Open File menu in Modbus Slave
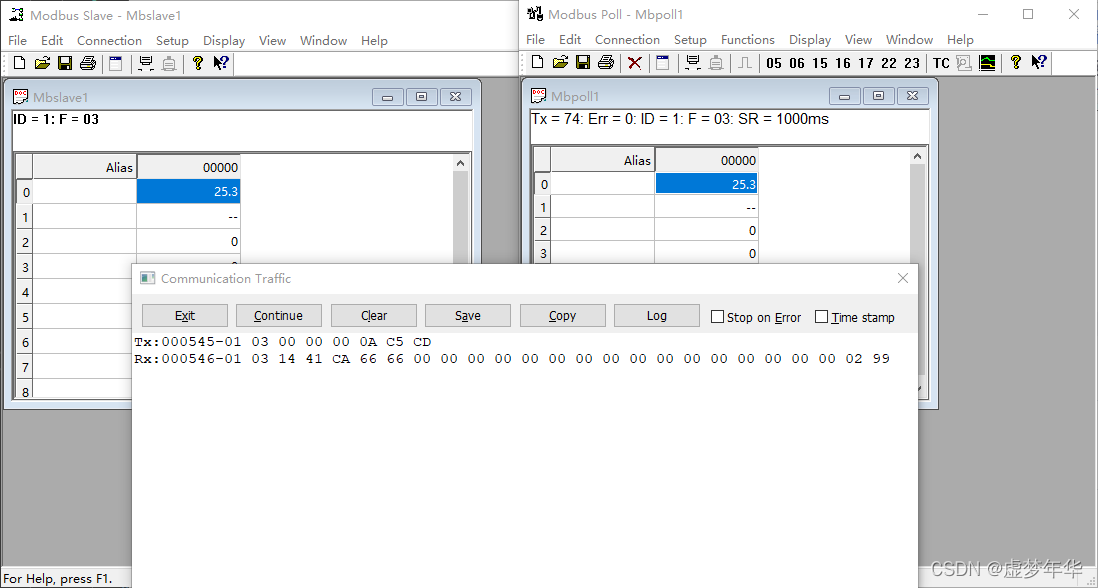Screen dimensions: 1098x588 (18, 41)
